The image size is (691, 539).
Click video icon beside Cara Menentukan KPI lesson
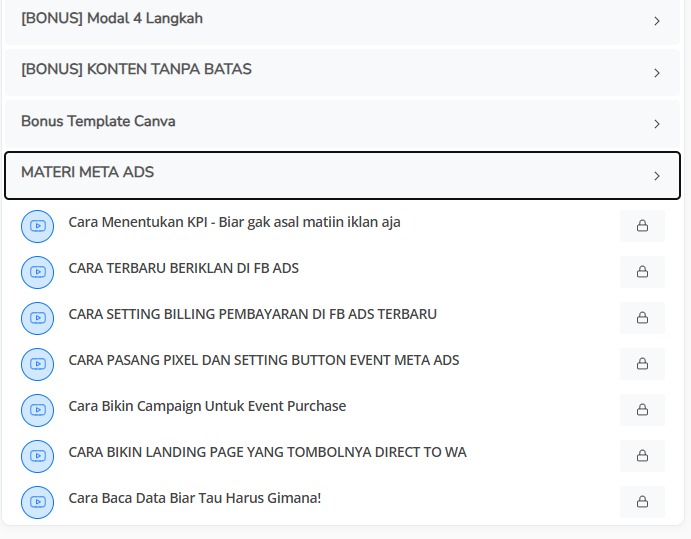coord(37,226)
